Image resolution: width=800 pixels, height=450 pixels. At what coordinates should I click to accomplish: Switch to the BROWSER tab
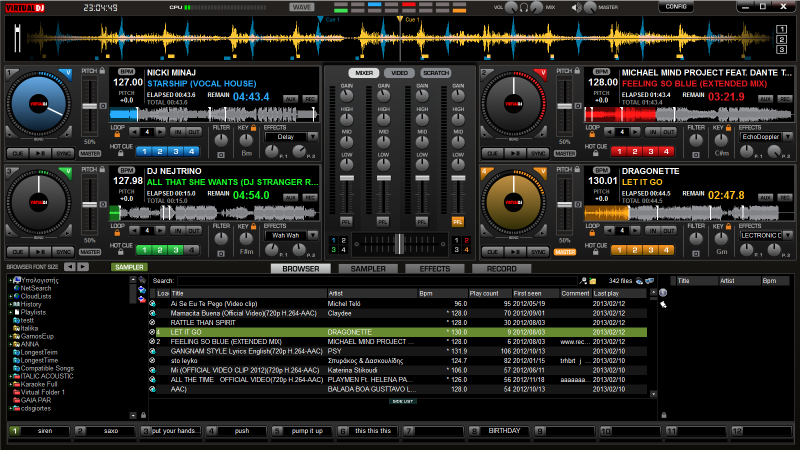pyautogui.click(x=301, y=268)
